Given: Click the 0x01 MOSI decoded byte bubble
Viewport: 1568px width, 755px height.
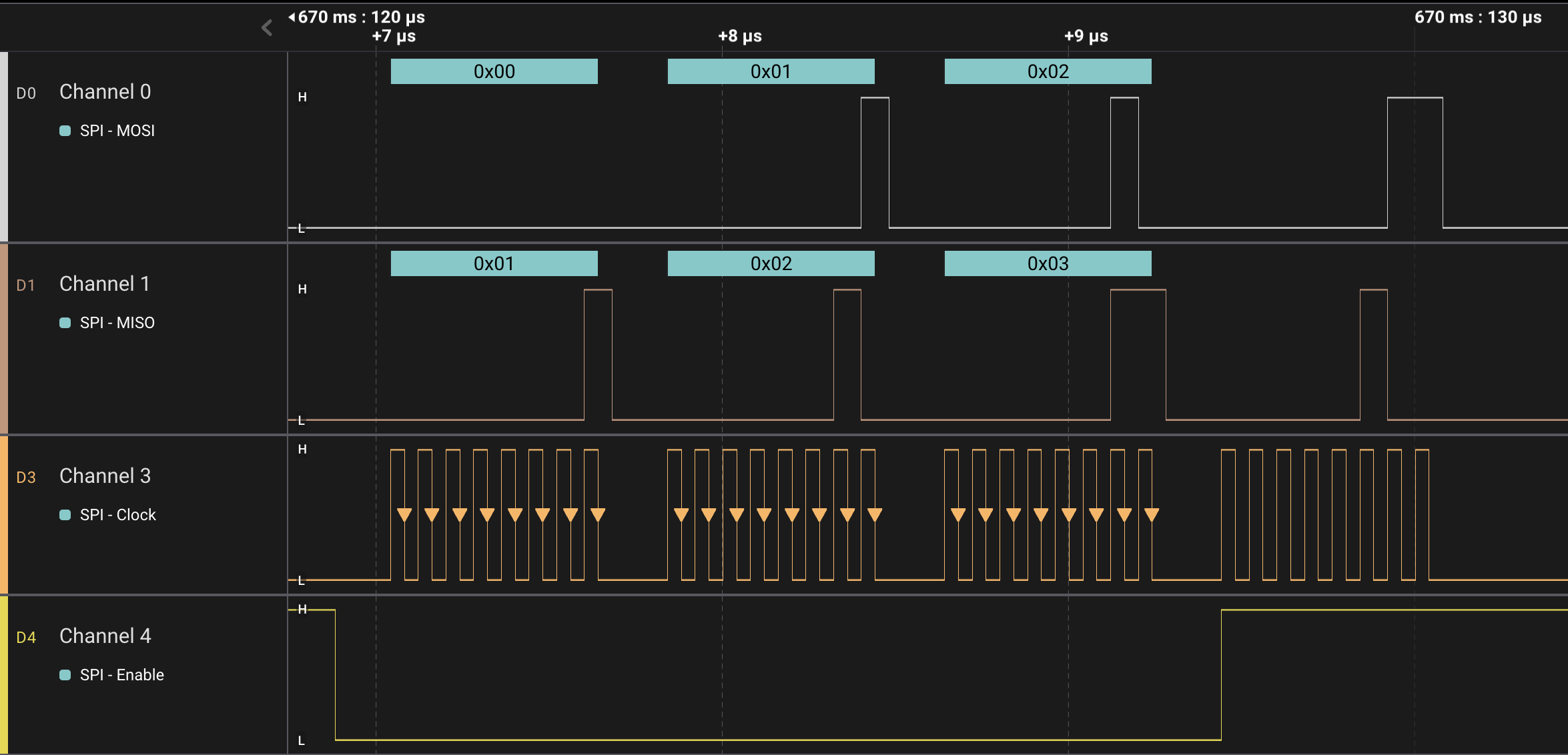Looking at the screenshot, I should [771, 71].
